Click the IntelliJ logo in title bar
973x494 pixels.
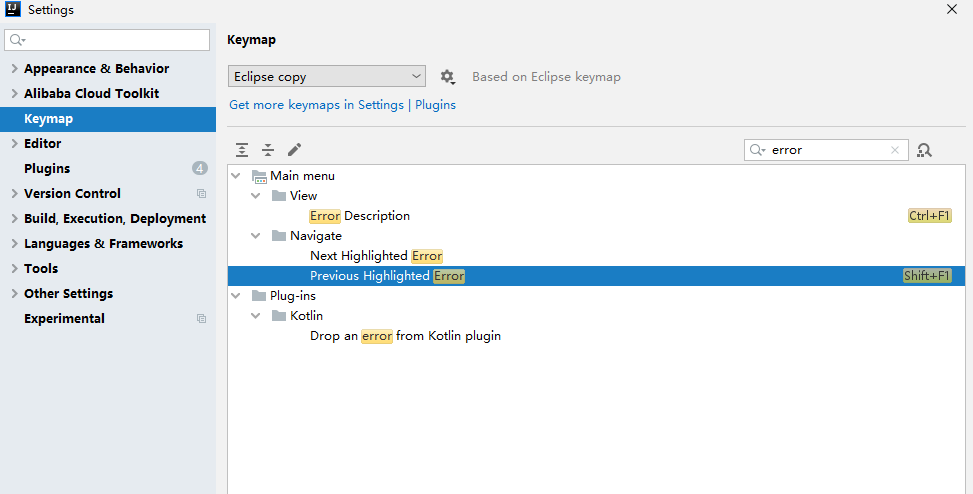pyautogui.click(x=13, y=10)
